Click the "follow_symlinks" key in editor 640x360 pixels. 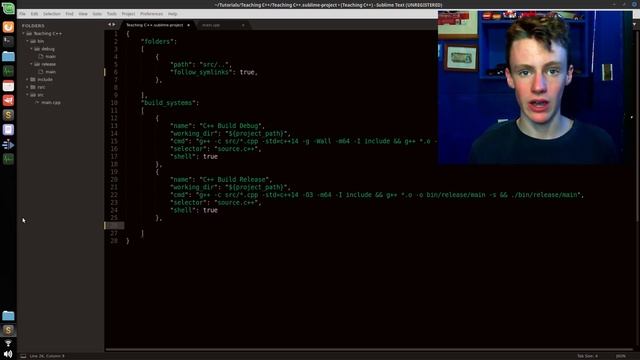pyautogui.click(x=202, y=72)
